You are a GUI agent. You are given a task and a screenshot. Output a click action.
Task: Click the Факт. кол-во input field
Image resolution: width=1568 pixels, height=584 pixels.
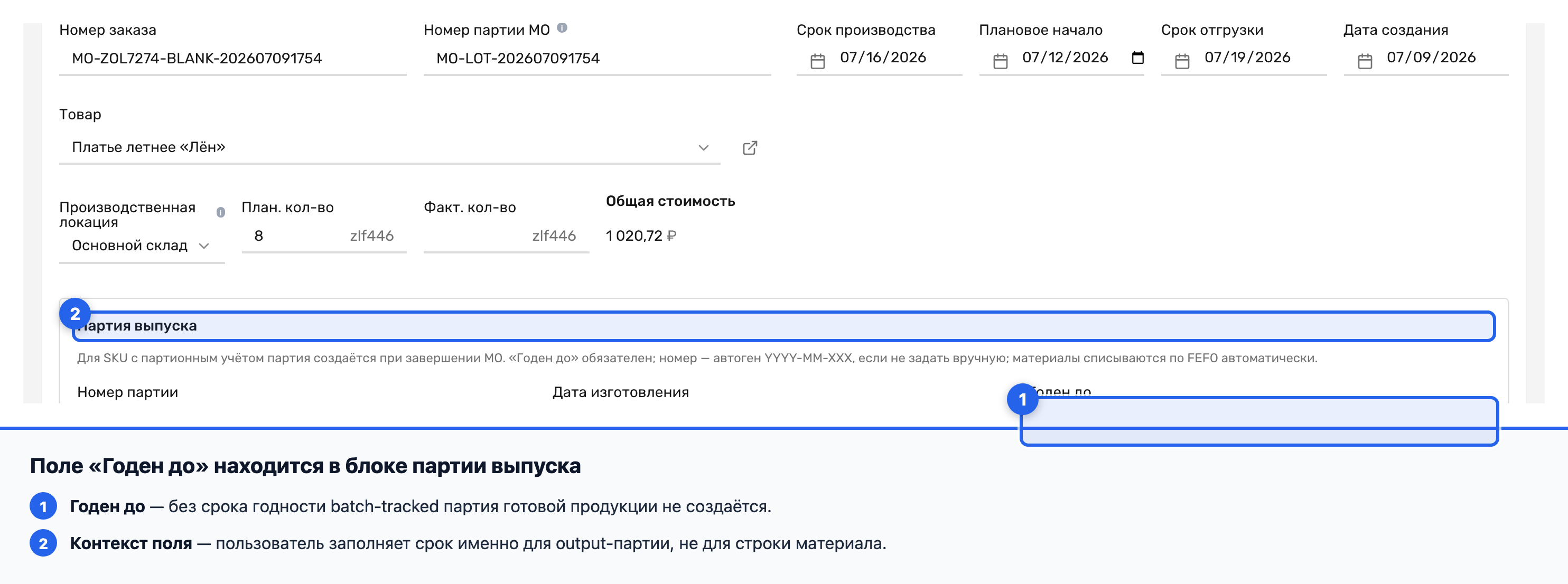[507, 236]
